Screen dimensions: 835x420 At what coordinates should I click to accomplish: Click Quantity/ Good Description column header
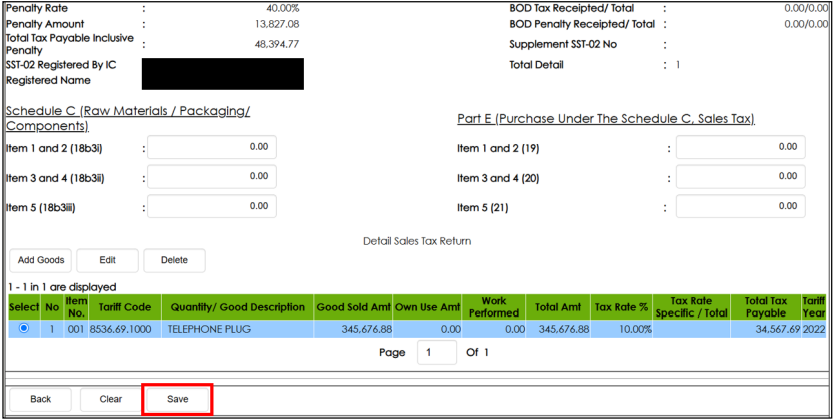(237, 307)
